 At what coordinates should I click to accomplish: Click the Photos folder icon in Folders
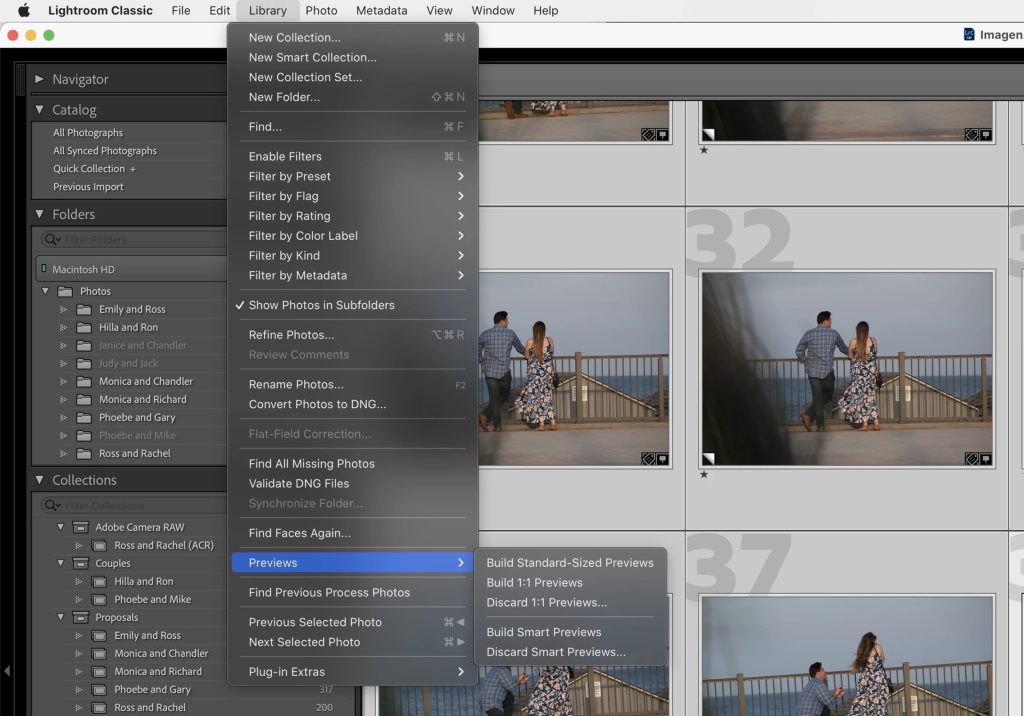(x=65, y=291)
